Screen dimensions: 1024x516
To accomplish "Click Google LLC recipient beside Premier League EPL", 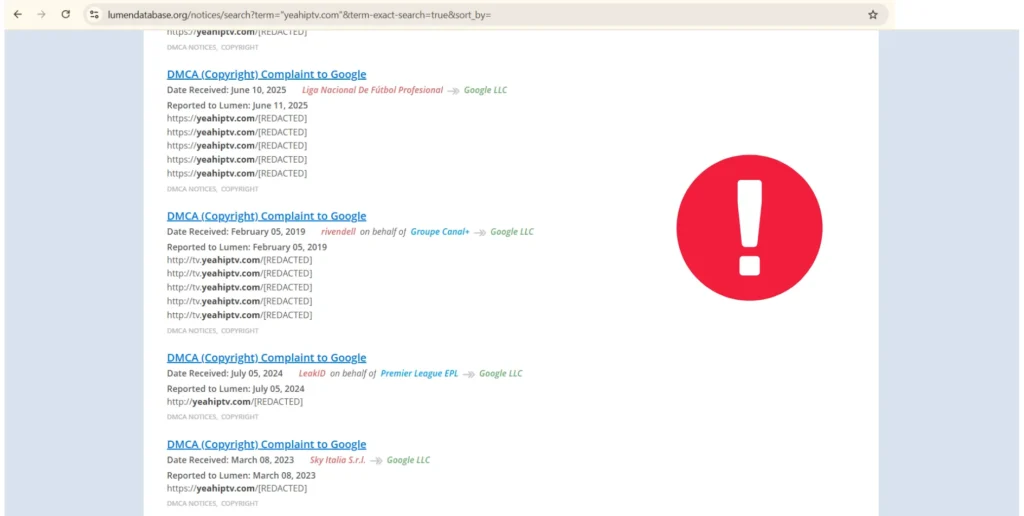I will coord(500,374).
